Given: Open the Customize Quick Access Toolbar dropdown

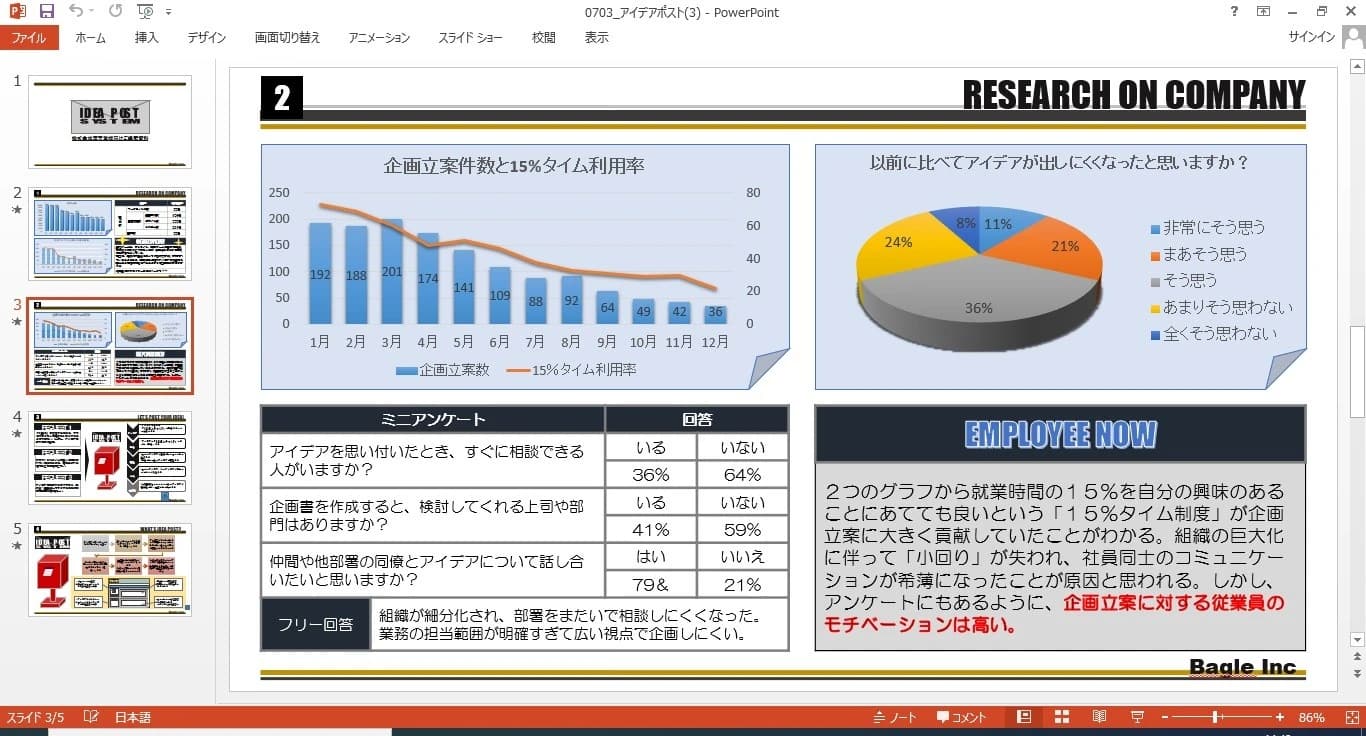Looking at the screenshot, I should (168, 11).
